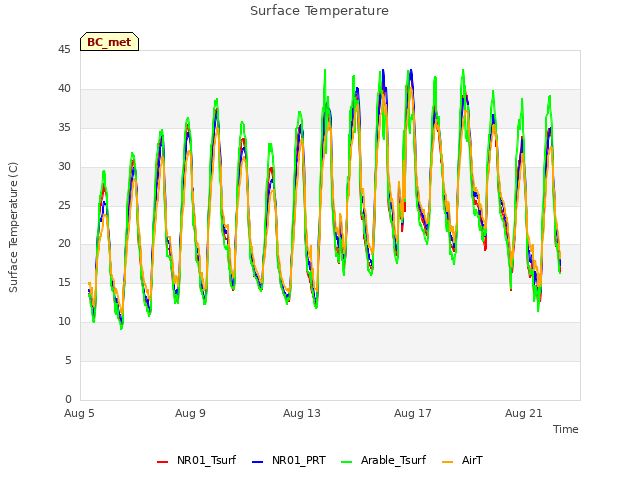Image resolution: width=640 pixels, height=480 pixels.
Task: Click the 25 y-axis tick label
Action: click(64, 205)
